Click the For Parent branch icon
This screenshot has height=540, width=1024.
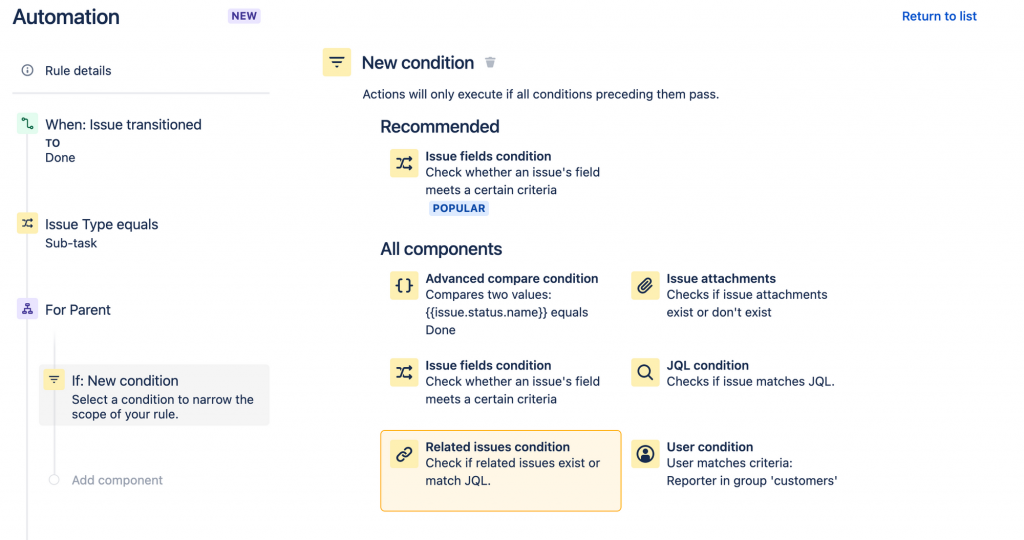pos(27,310)
